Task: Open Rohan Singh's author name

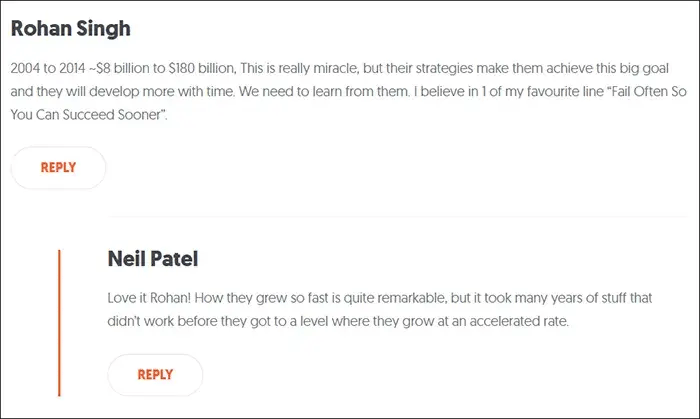Action: point(71,29)
